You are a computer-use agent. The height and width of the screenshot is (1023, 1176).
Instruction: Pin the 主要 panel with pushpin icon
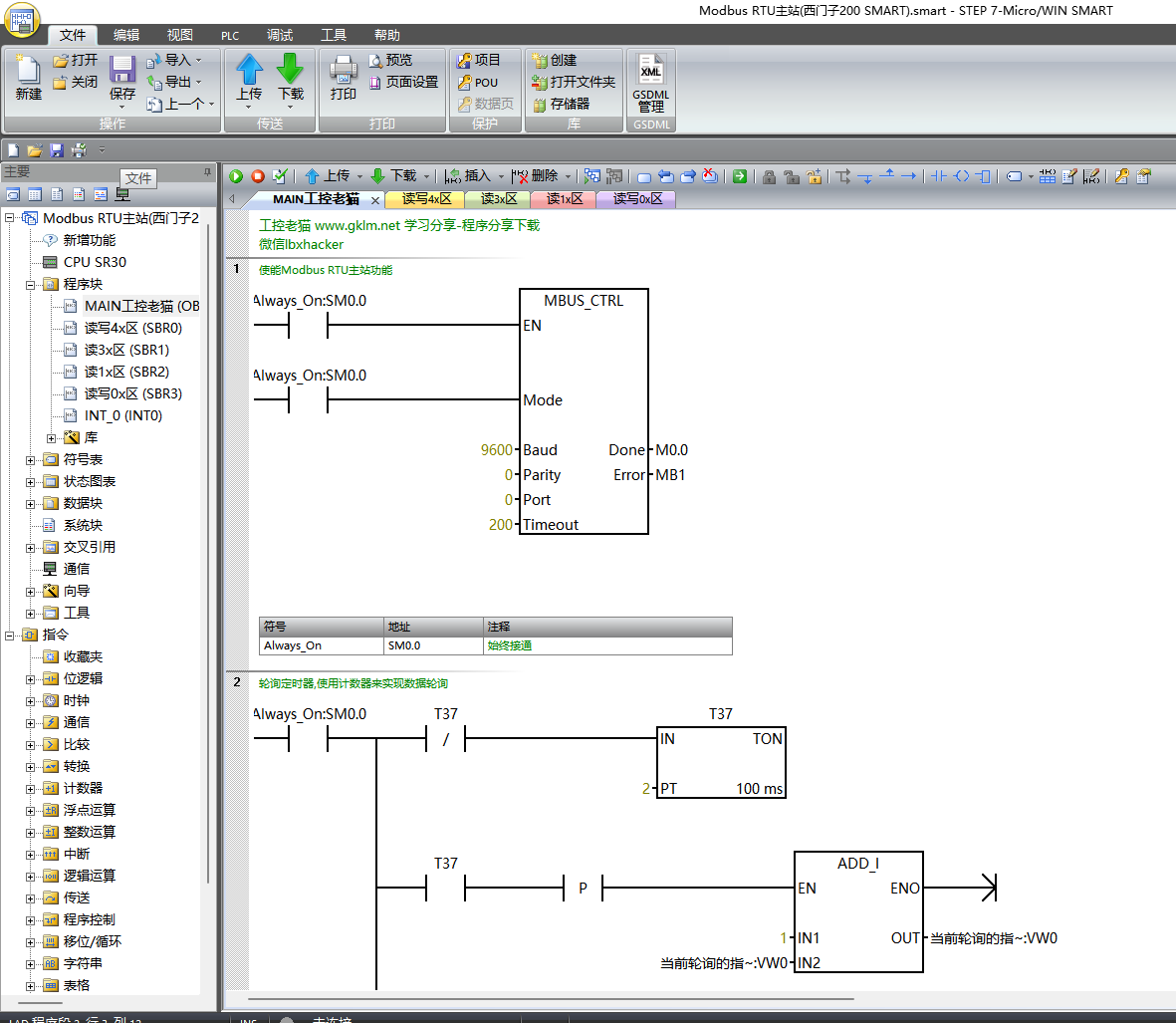pos(207,171)
